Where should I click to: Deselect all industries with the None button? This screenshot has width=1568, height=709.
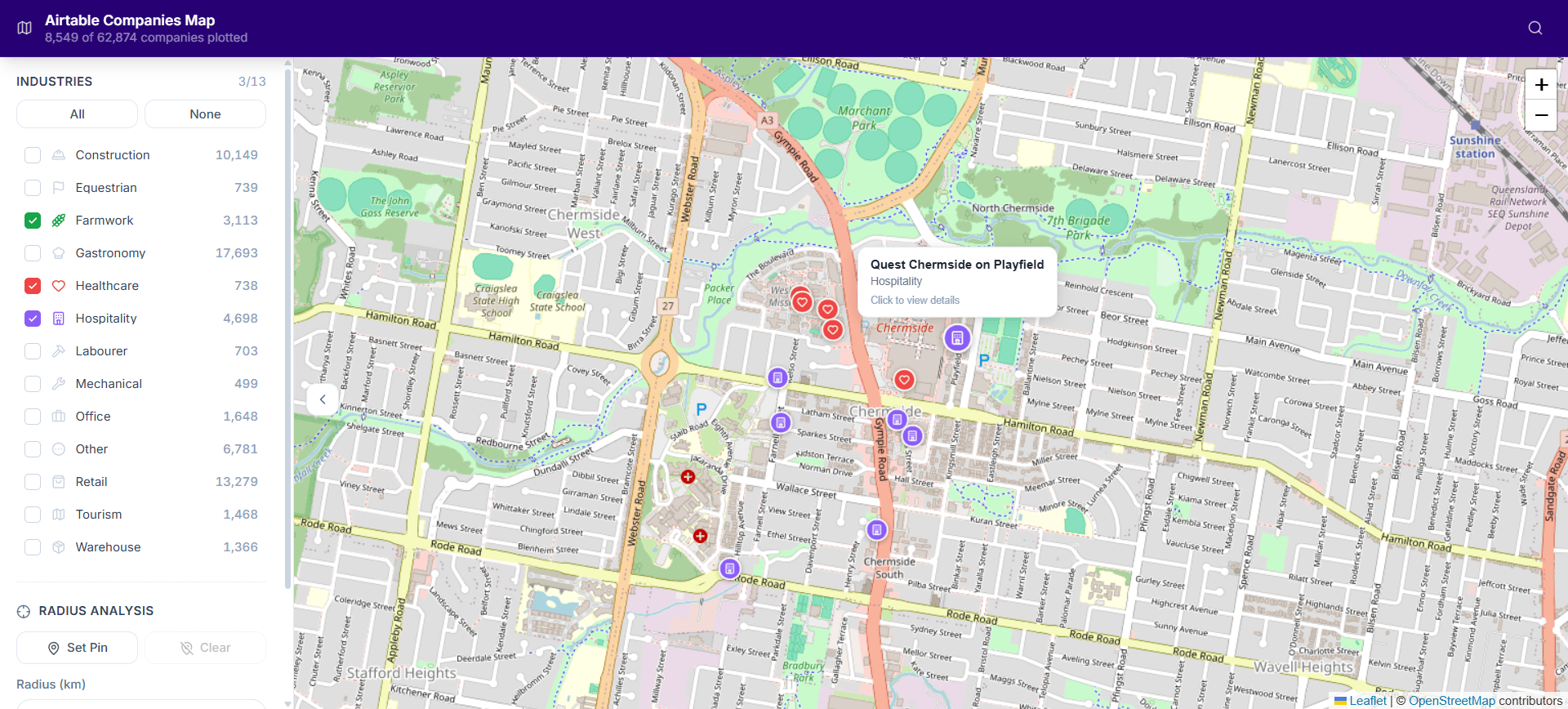point(205,114)
